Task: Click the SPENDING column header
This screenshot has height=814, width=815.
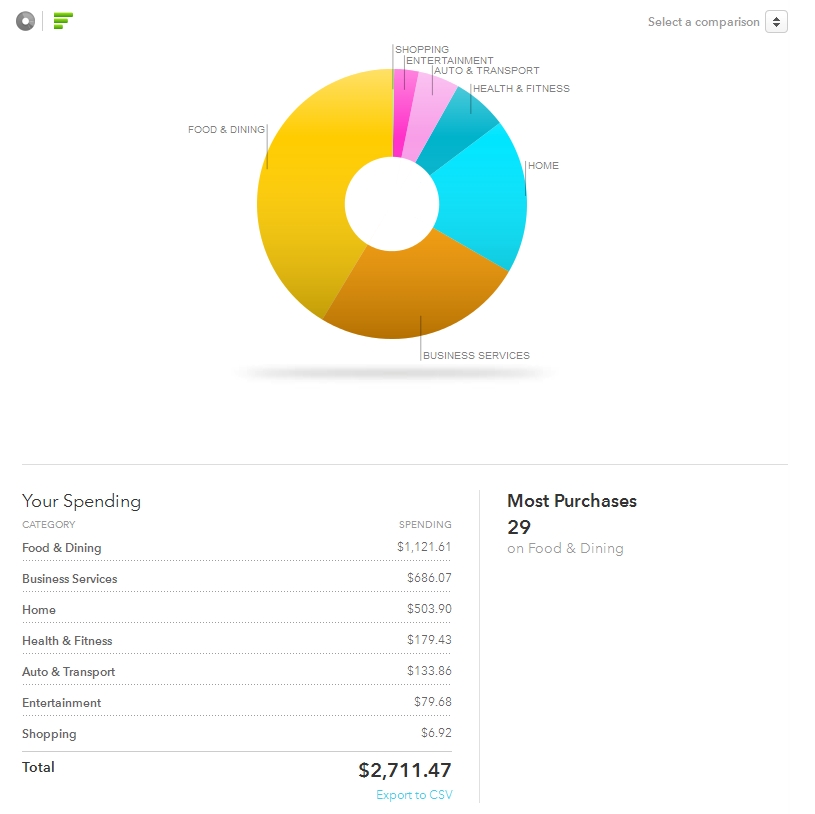Action: tap(425, 524)
